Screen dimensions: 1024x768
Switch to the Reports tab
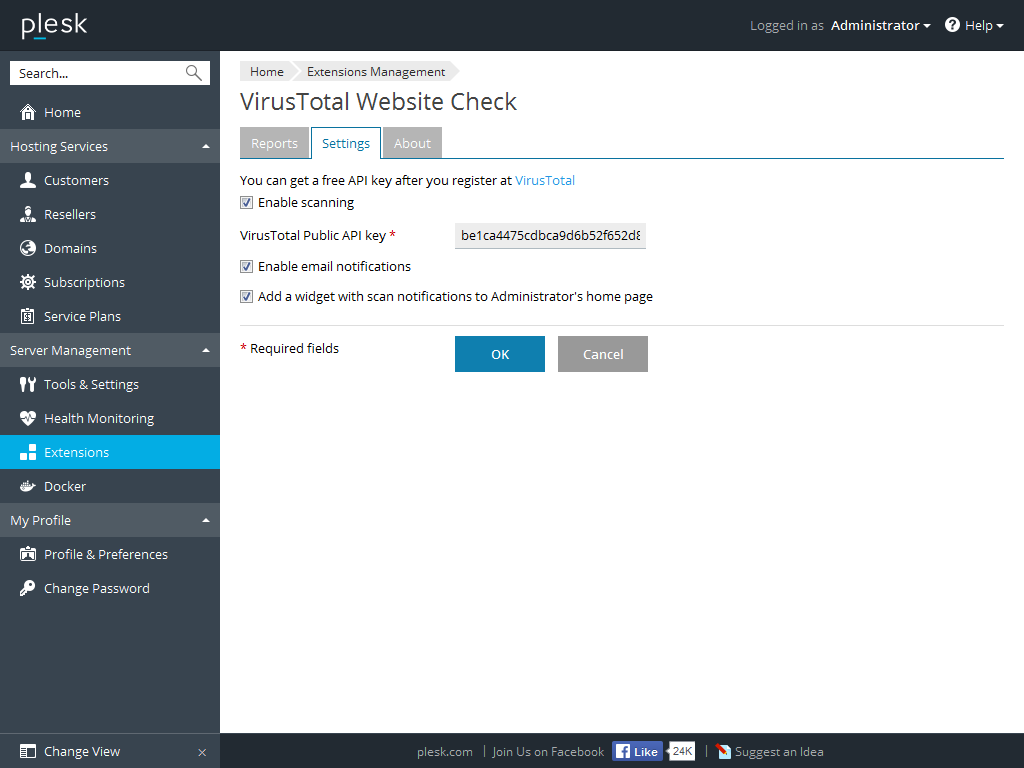[274, 142]
